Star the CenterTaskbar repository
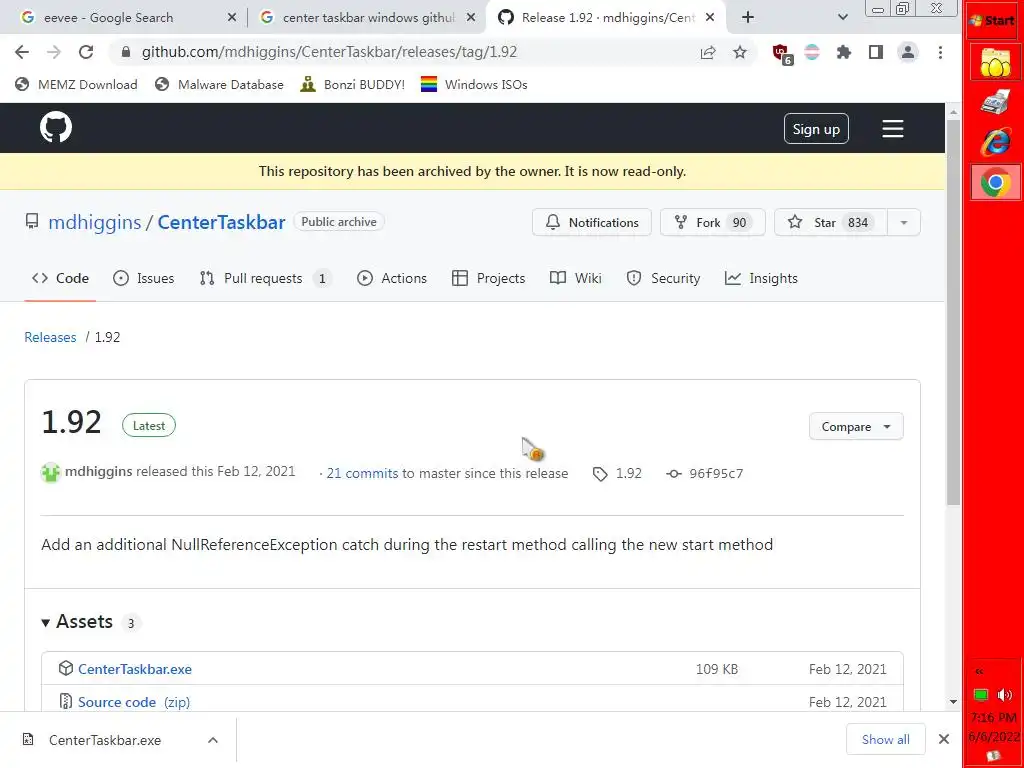 pos(831,223)
